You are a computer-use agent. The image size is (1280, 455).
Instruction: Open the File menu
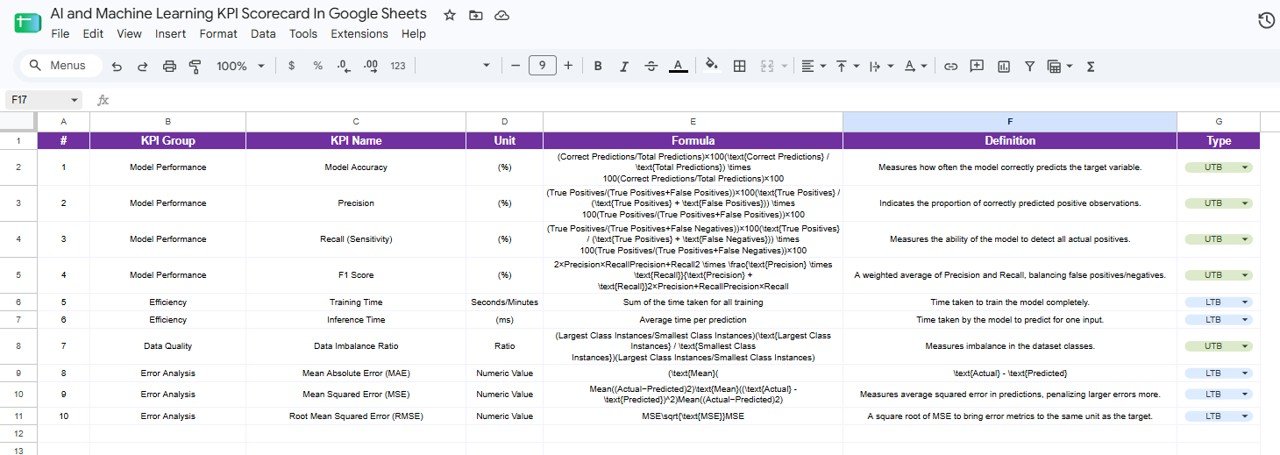click(60, 33)
